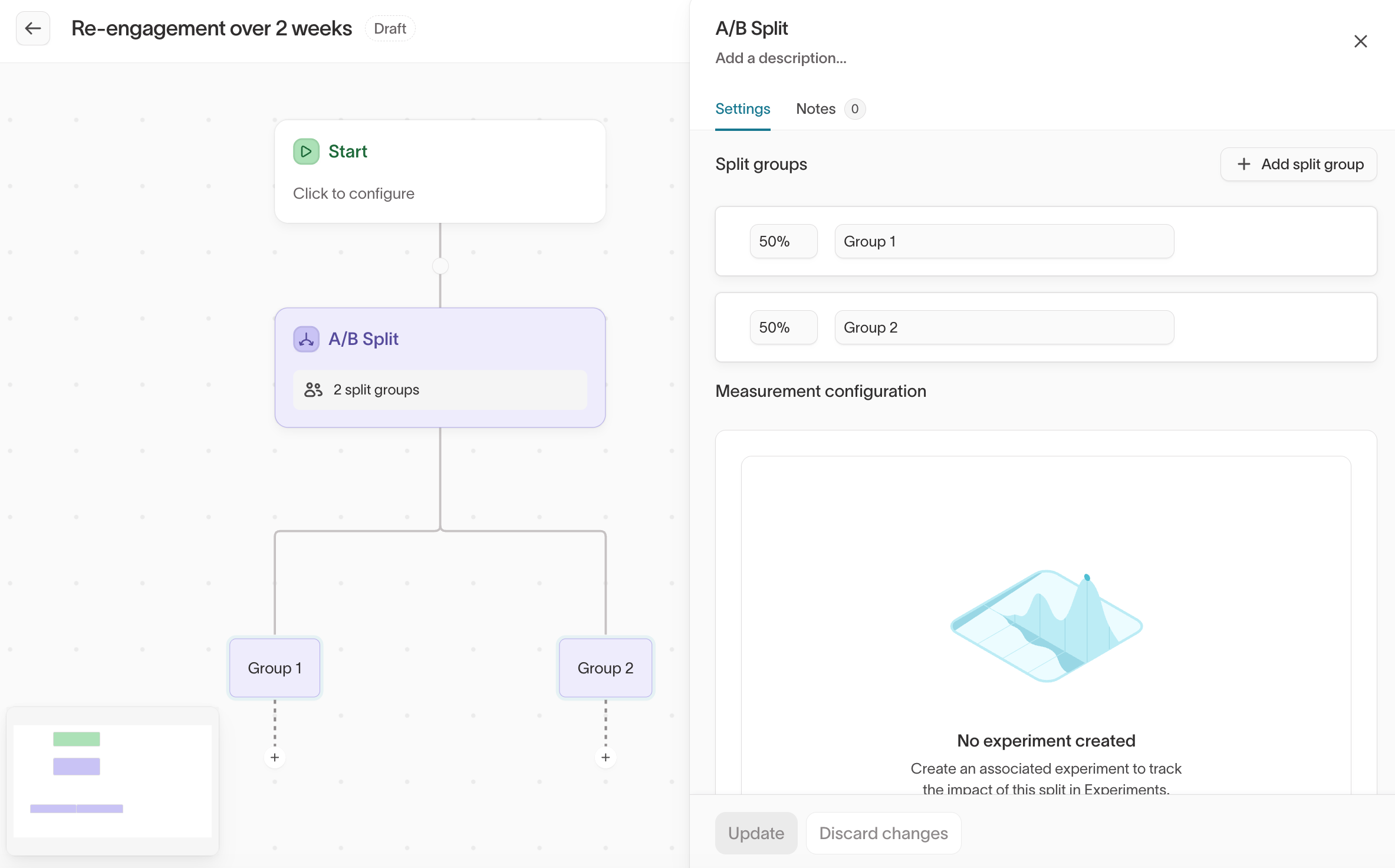Image resolution: width=1395 pixels, height=868 pixels.
Task: Edit the Group 2 name field
Action: (1004, 327)
